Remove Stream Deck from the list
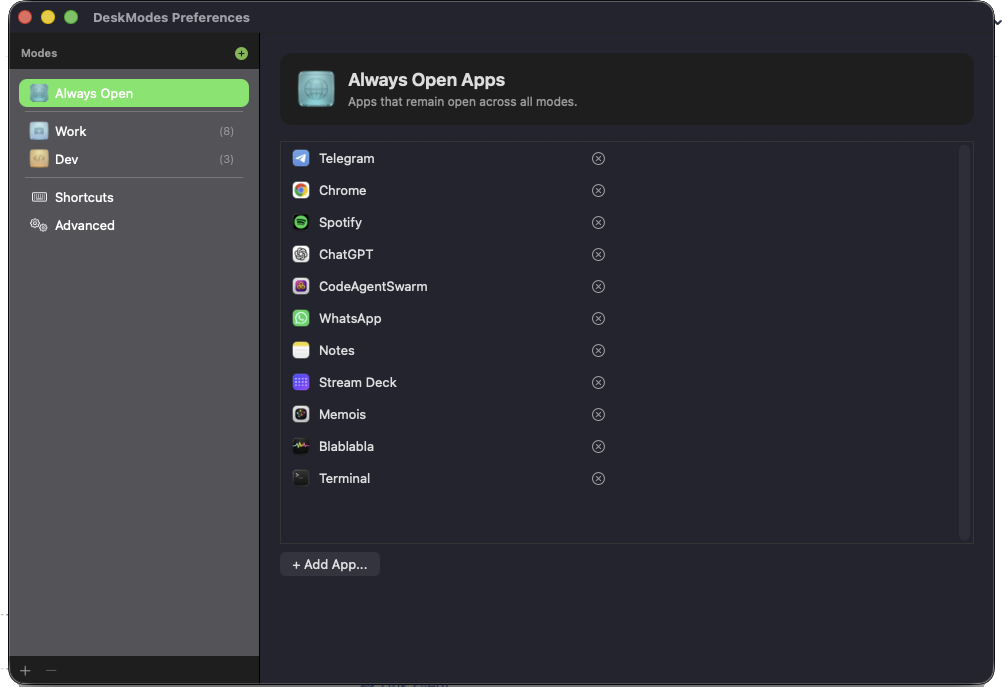The width and height of the screenshot is (1002, 687). [x=598, y=382]
